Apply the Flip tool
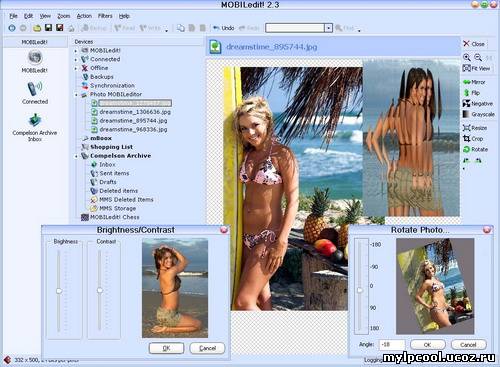This screenshot has height=367, width=500. pyautogui.click(x=471, y=93)
